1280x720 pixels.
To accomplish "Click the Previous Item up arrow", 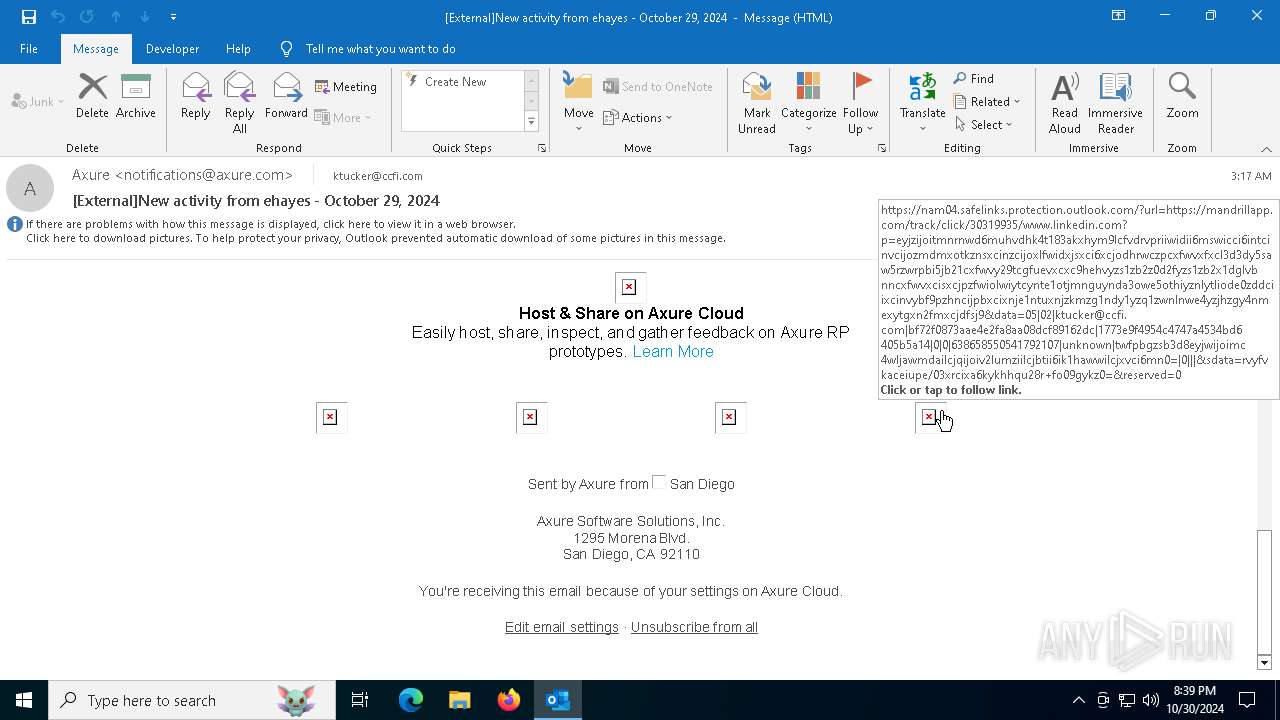I will 116,16.
